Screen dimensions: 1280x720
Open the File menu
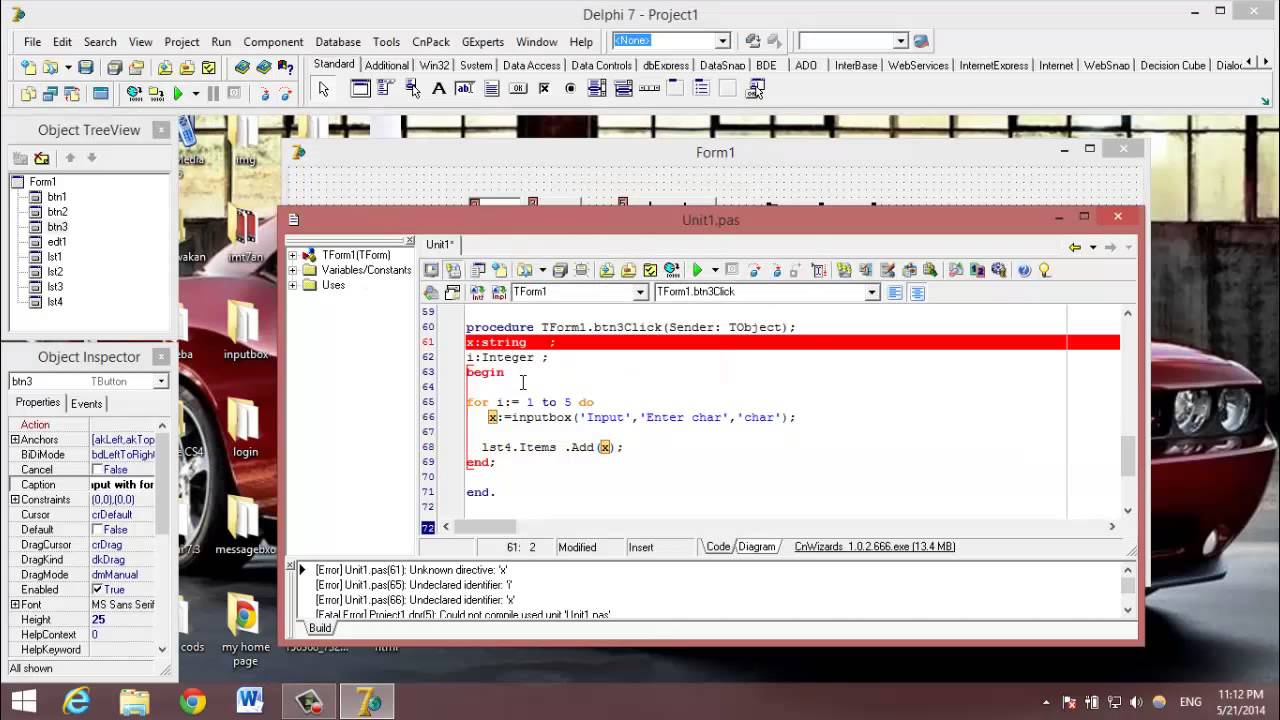33,42
